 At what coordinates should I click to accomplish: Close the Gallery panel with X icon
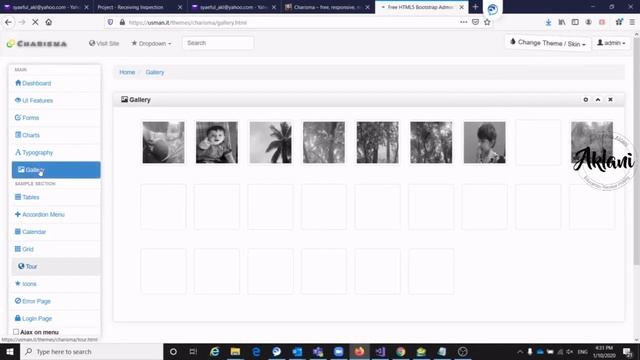coord(610,100)
